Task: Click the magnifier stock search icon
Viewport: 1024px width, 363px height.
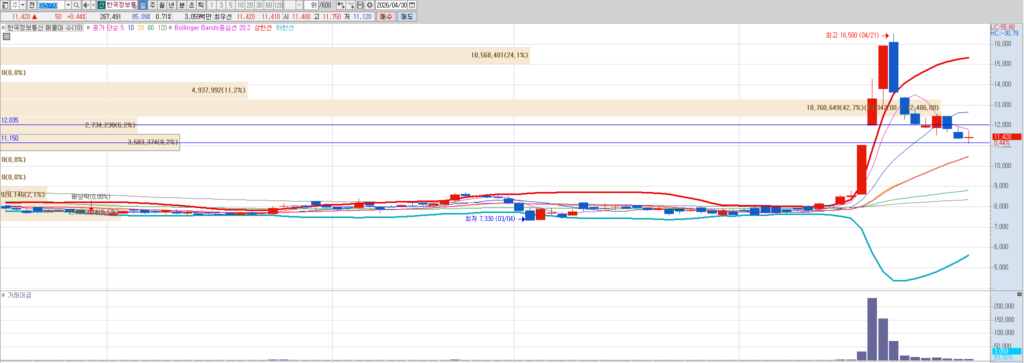Action: pos(76,5)
